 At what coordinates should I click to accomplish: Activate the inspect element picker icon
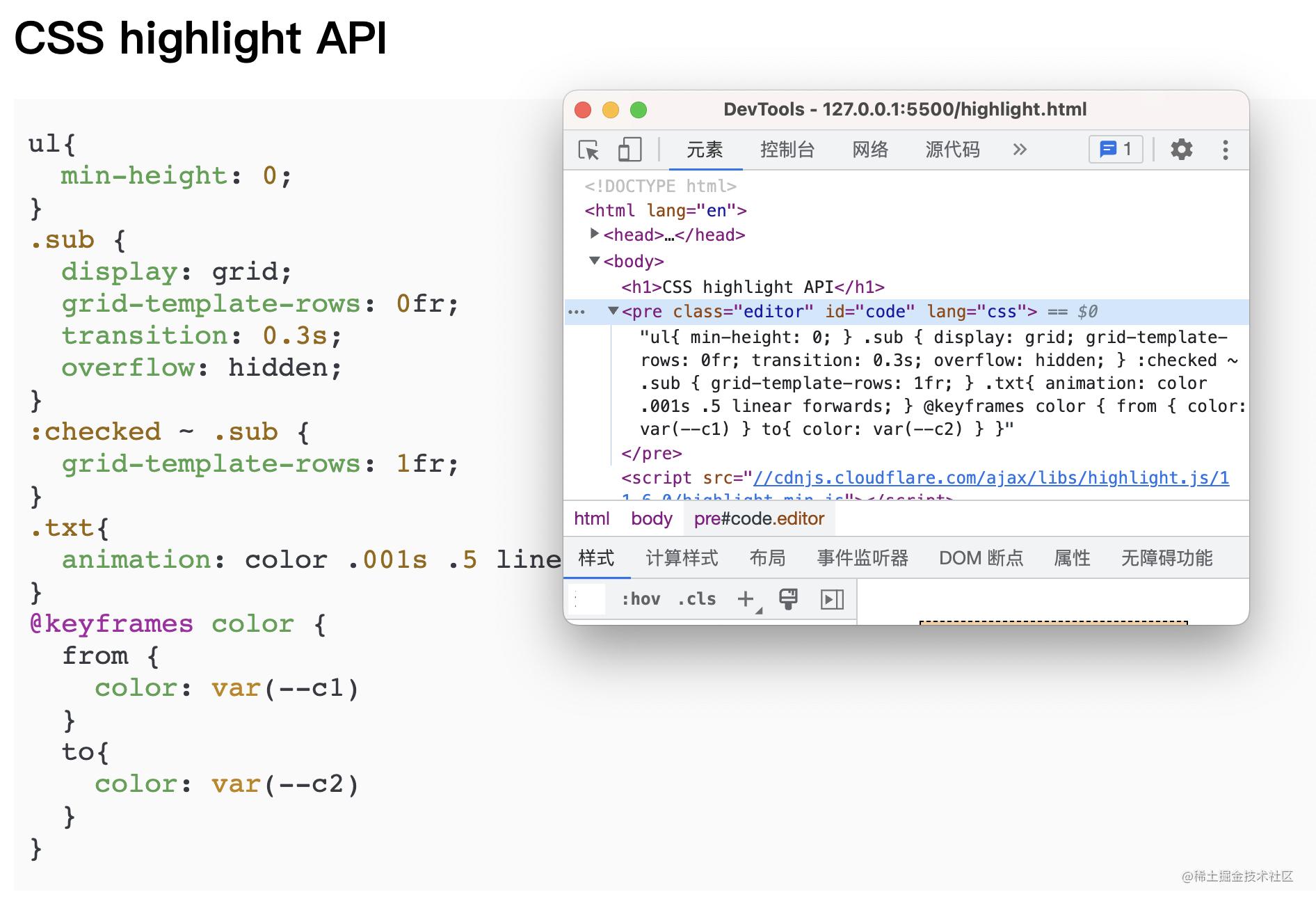pyautogui.click(x=588, y=150)
